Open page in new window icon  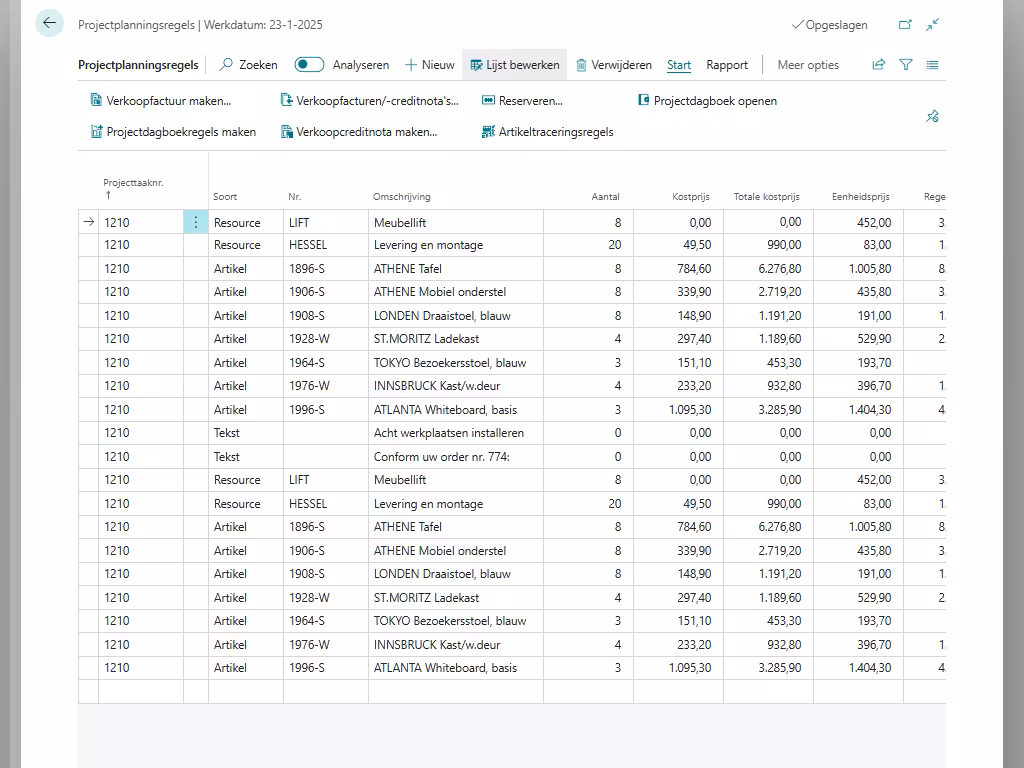pos(905,25)
